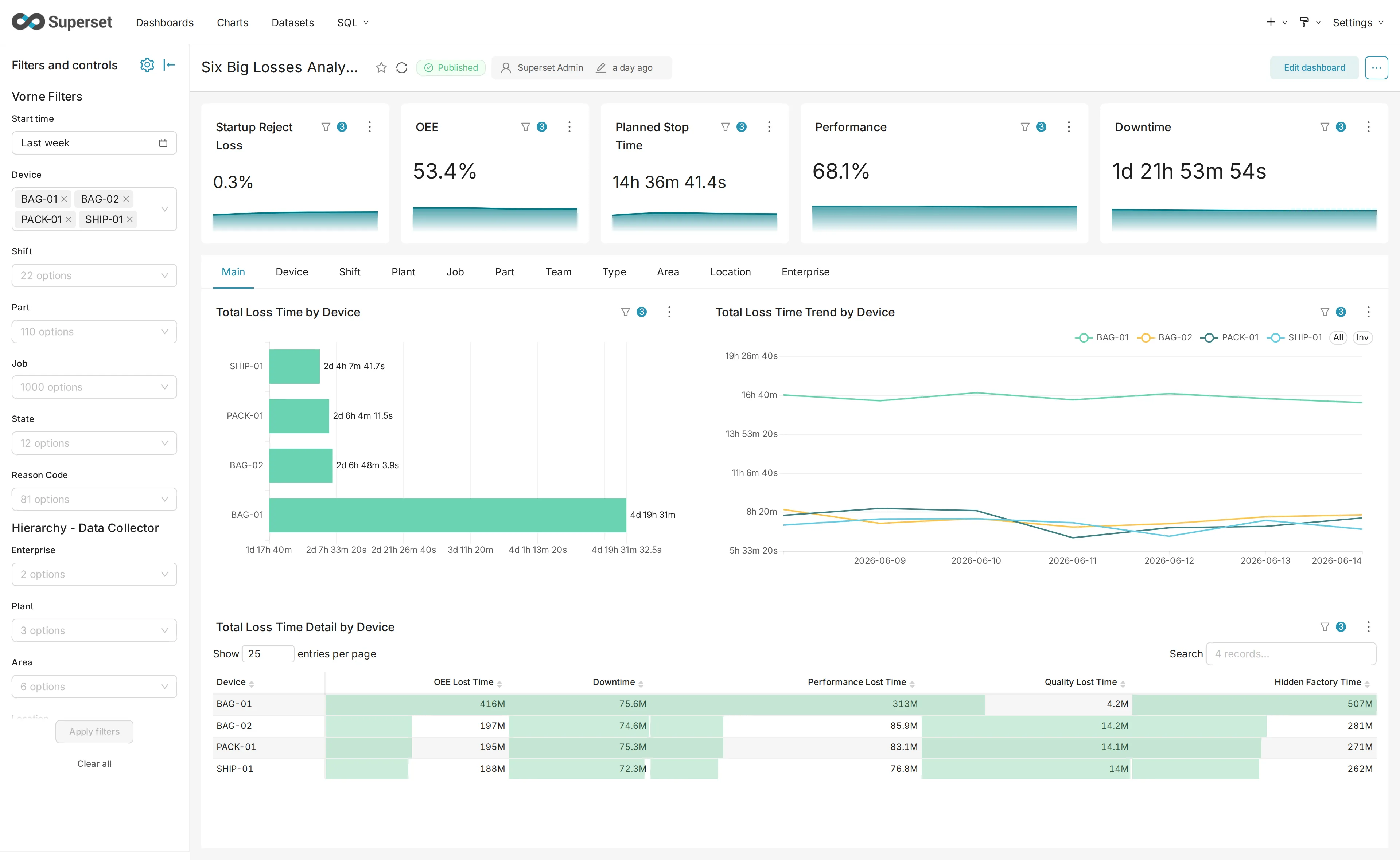Open the theme paint roller menu
The height and width of the screenshot is (860, 1400).
tap(1310, 22)
